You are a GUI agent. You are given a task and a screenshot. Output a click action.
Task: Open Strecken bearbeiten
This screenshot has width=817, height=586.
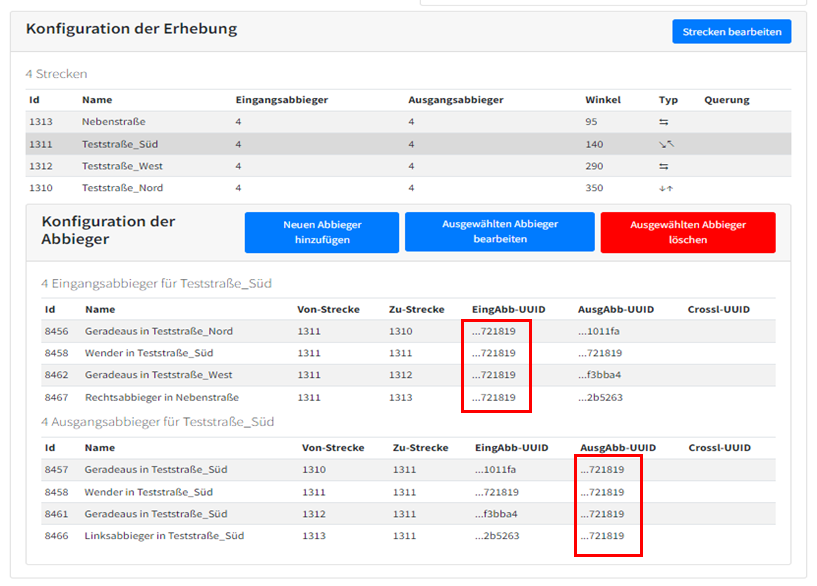coord(732,32)
